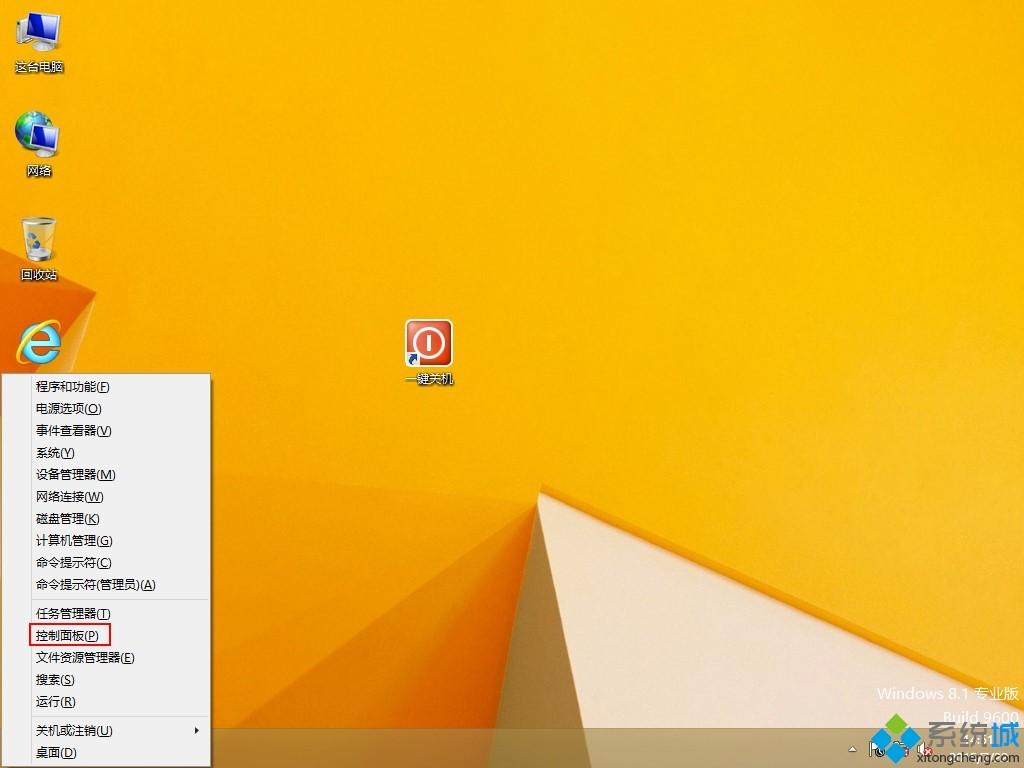Choose 程序和功能(F) in the menu

73,387
